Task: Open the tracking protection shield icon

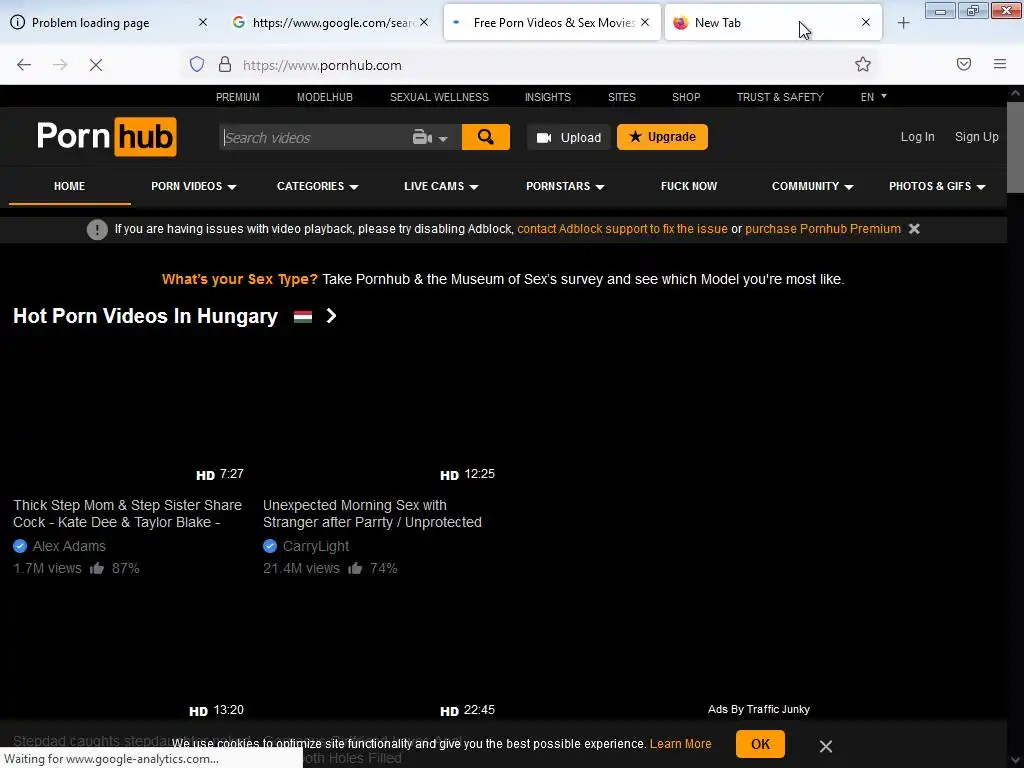Action: point(197,64)
